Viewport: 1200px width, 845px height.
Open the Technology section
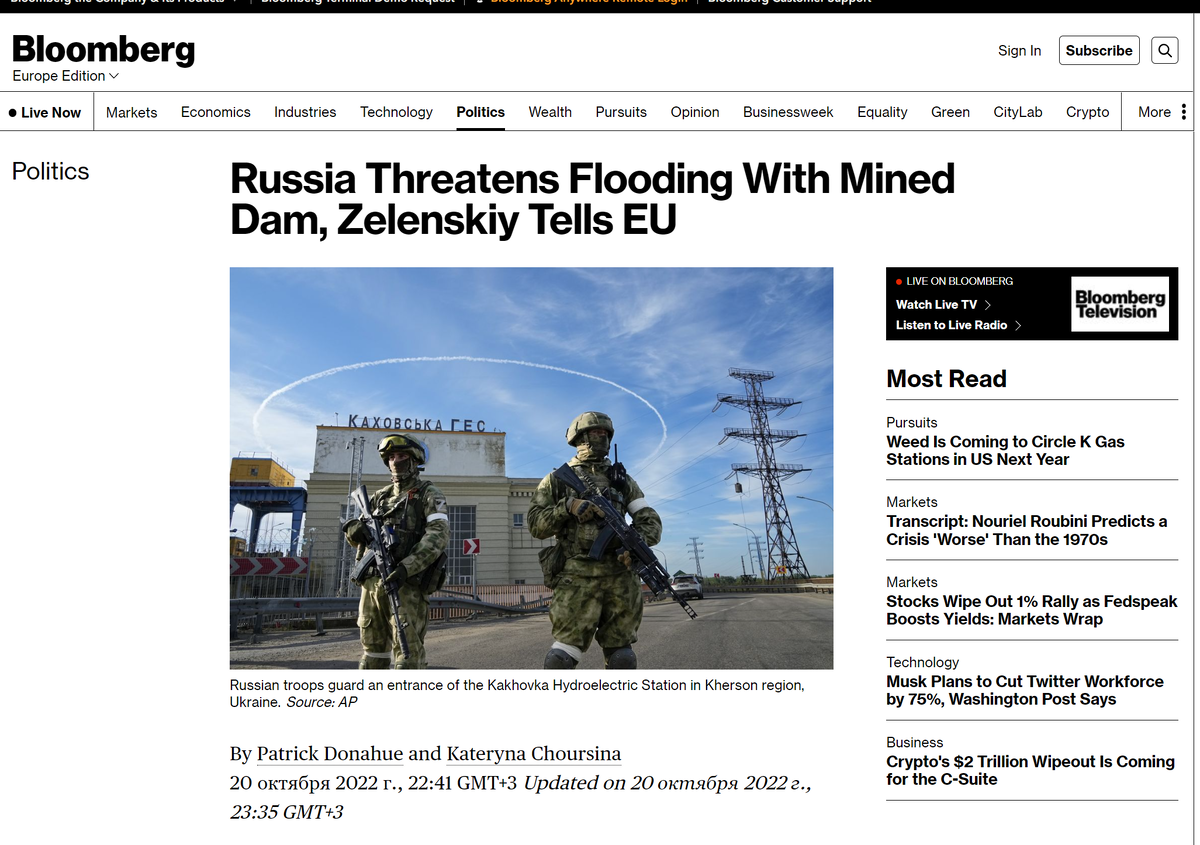pos(396,112)
